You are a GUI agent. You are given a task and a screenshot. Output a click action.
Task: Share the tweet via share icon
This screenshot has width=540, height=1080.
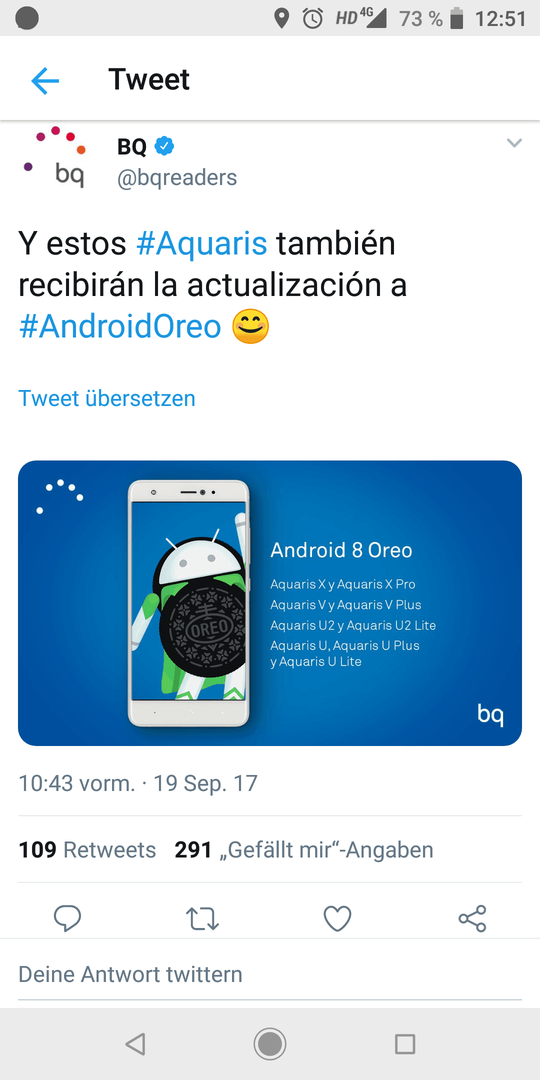click(472, 918)
